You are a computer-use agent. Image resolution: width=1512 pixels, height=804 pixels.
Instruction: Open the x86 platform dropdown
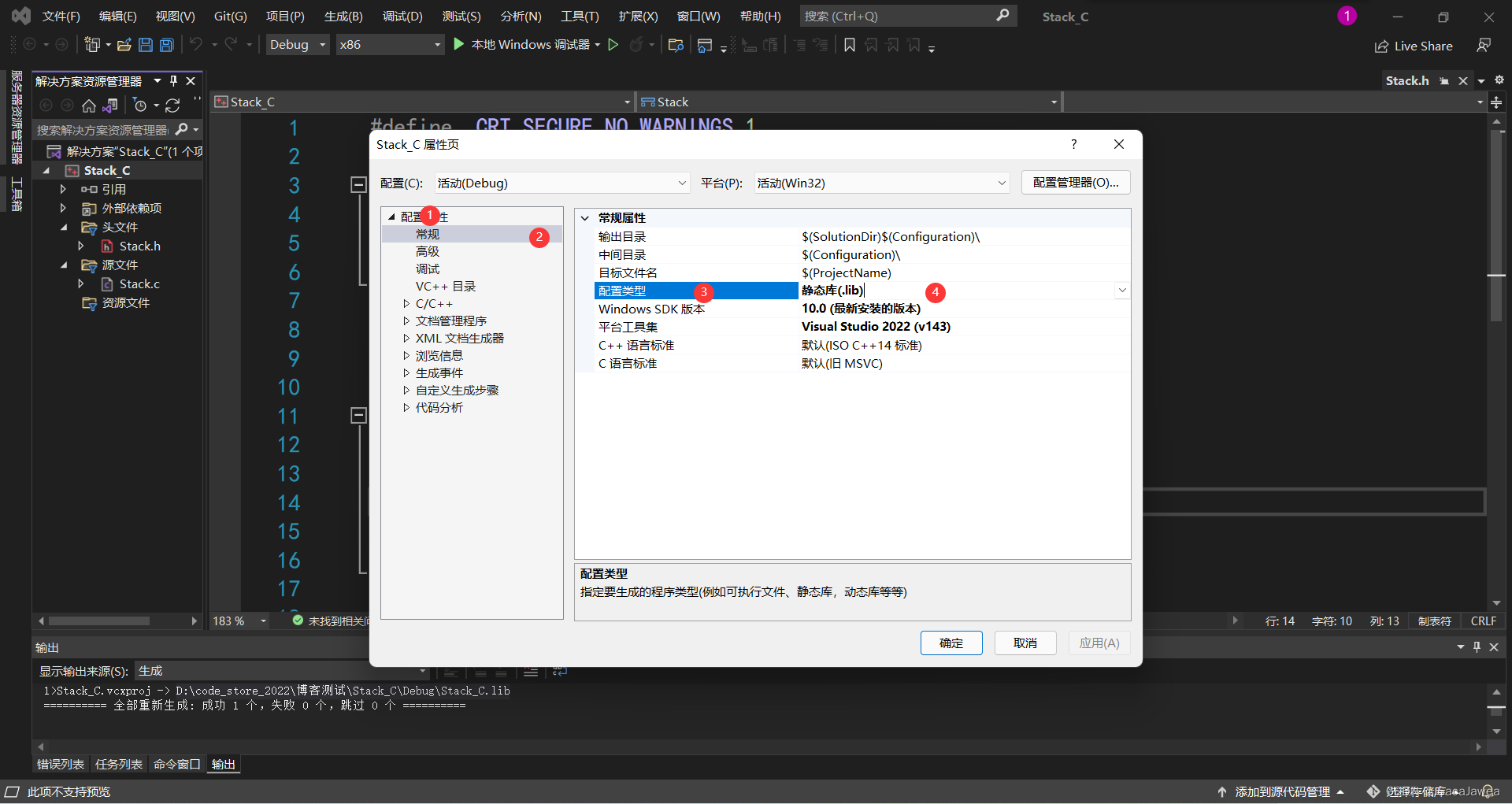pos(390,45)
